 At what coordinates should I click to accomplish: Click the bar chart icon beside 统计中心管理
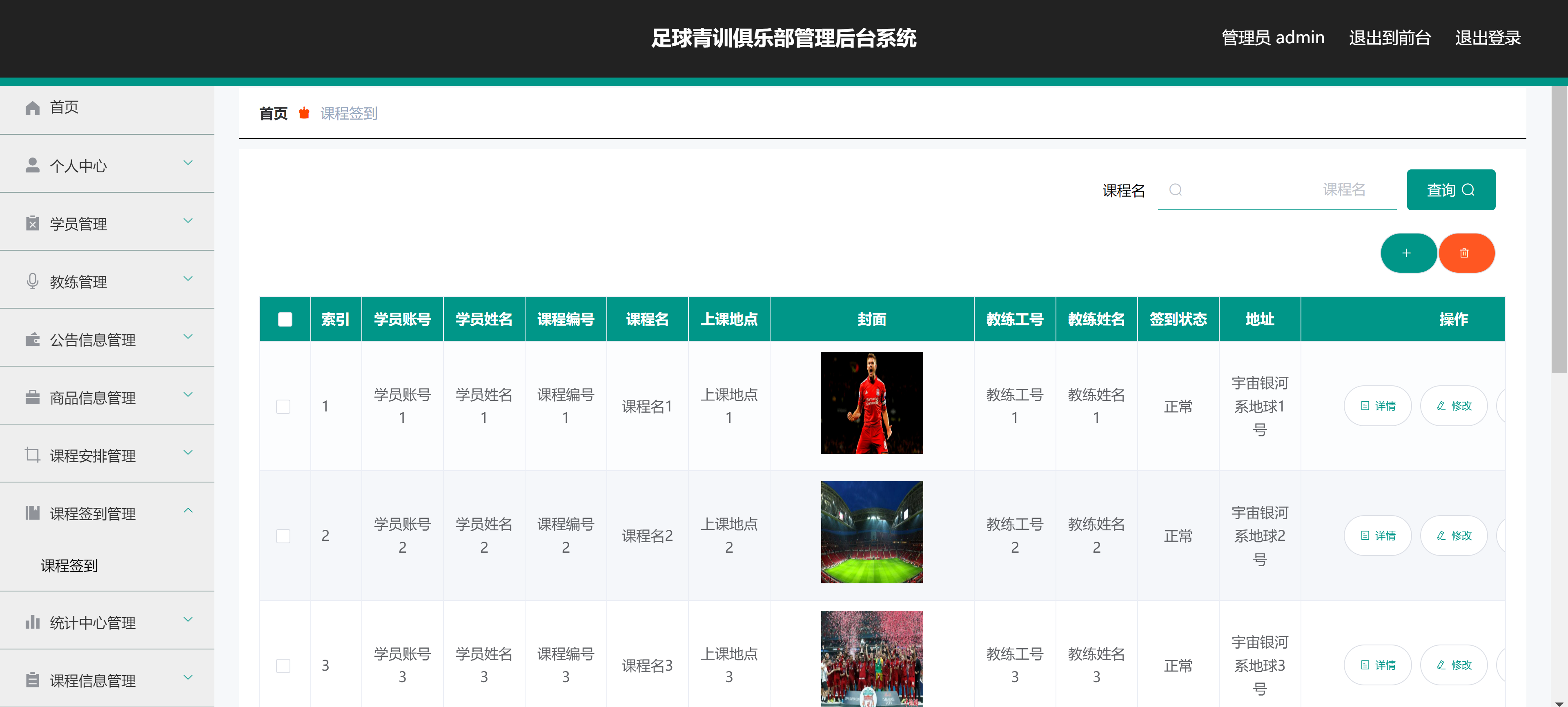coord(33,622)
